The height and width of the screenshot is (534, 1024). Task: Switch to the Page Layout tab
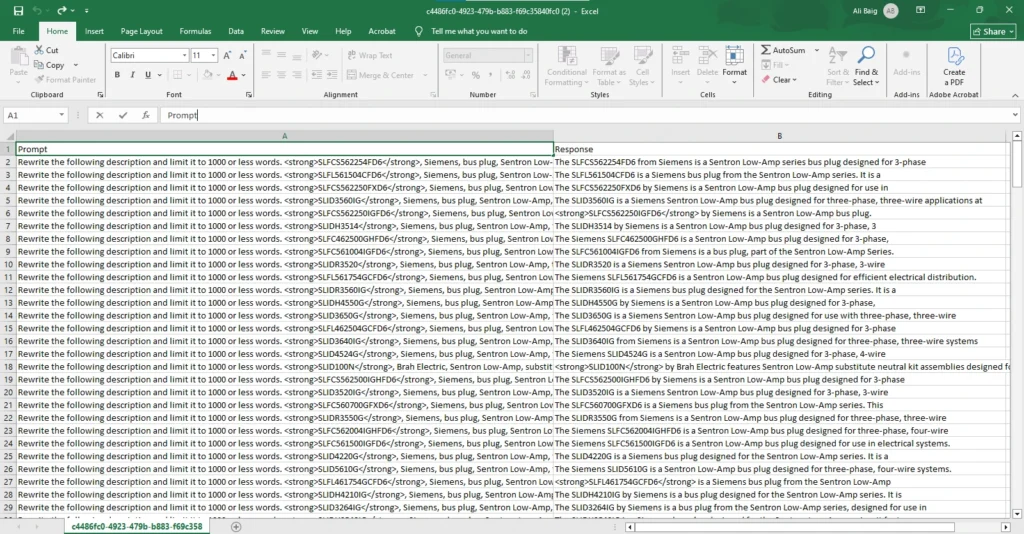[141, 31]
